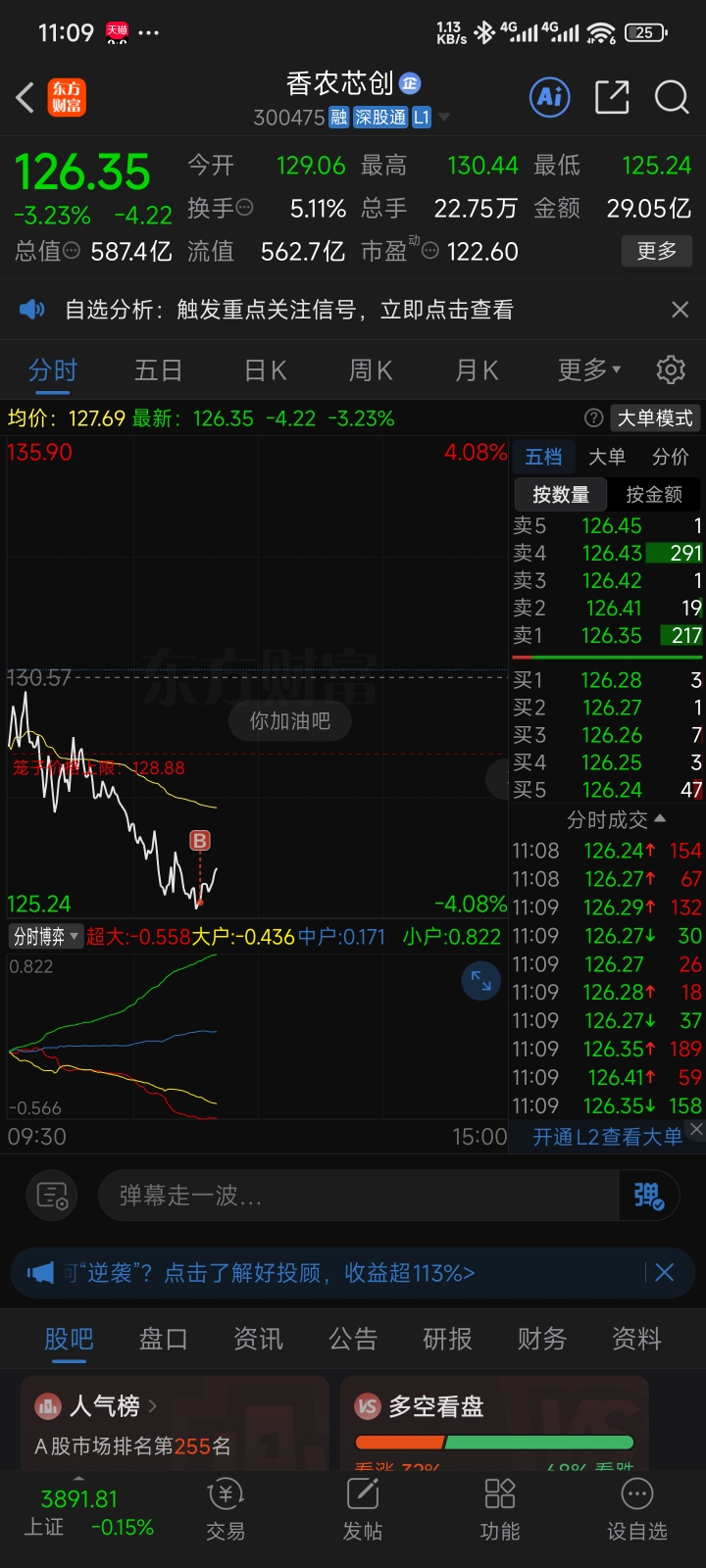706x1568 pixels.
Task: Close the 开通L2 prompt
Action: (695, 1129)
